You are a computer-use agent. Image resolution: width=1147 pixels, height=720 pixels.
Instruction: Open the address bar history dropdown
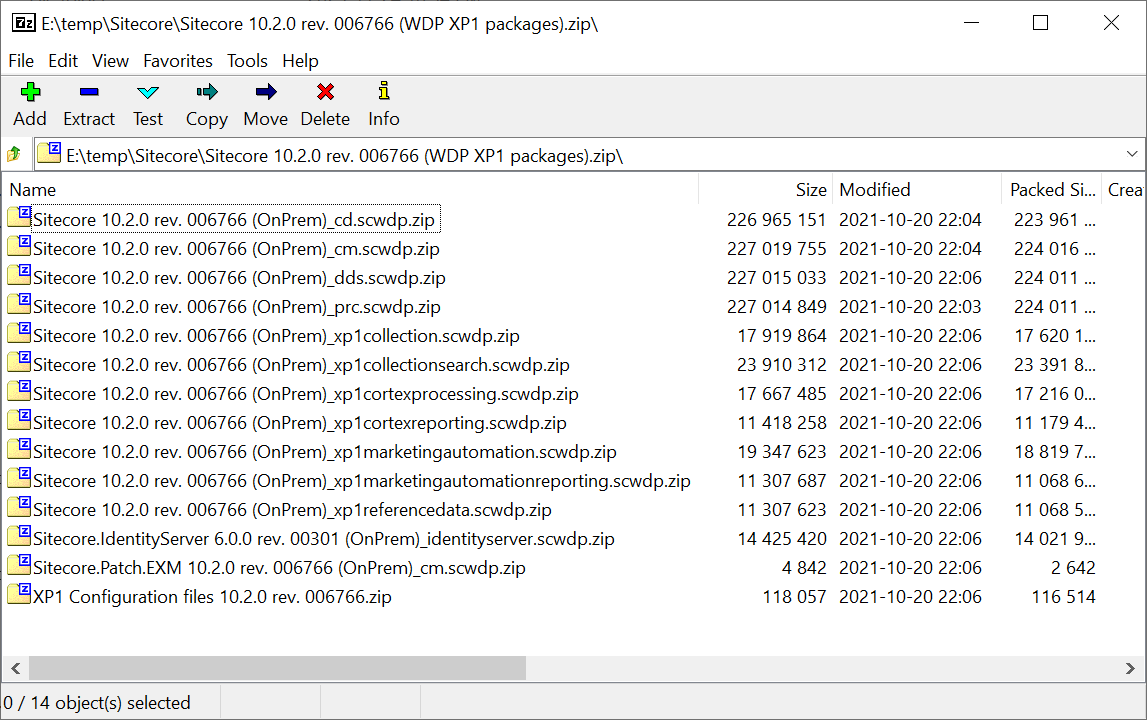(x=1131, y=154)
